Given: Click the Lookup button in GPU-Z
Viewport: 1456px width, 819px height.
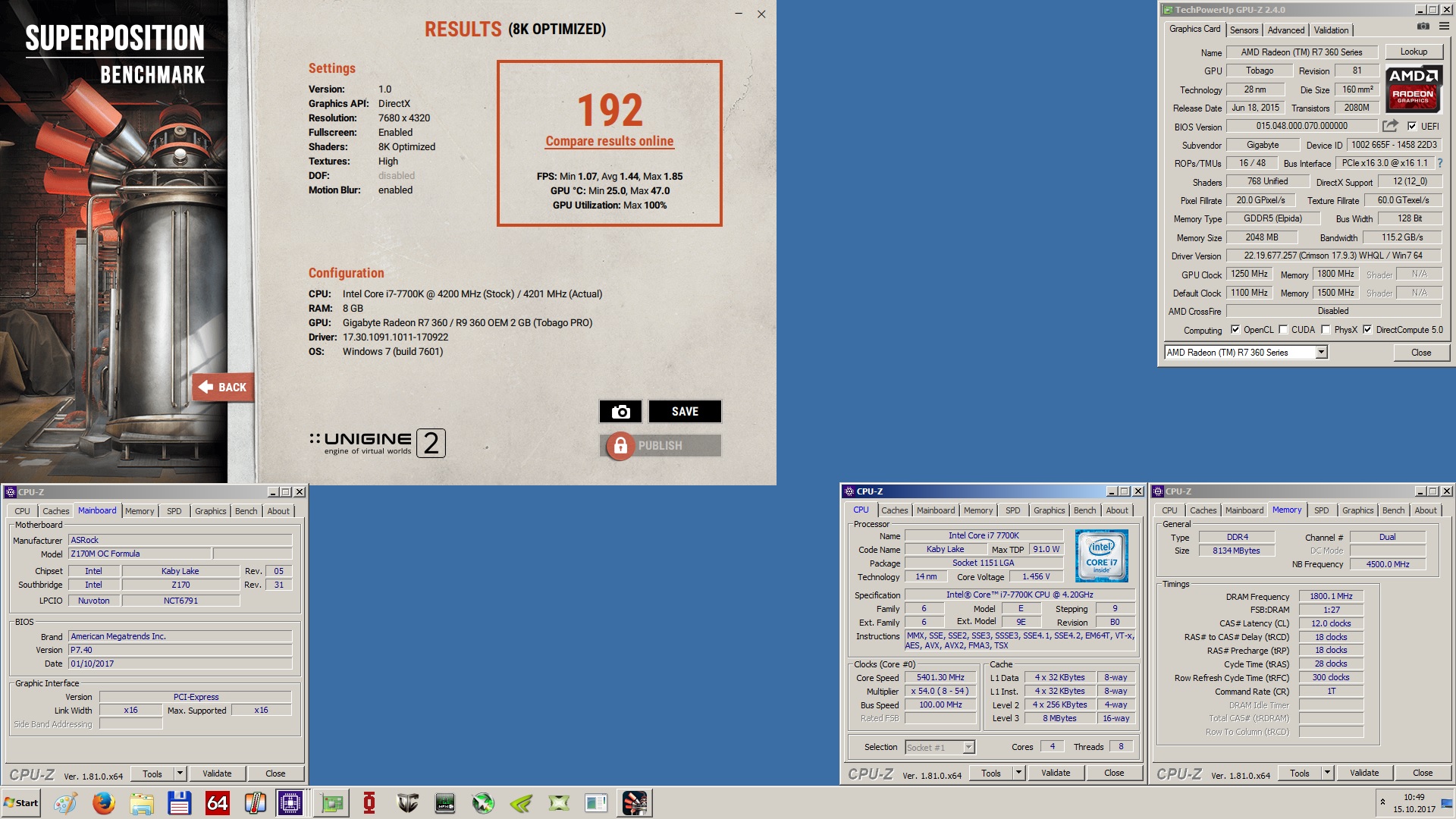Looking at the screenshot, I should coord(1414,52).
